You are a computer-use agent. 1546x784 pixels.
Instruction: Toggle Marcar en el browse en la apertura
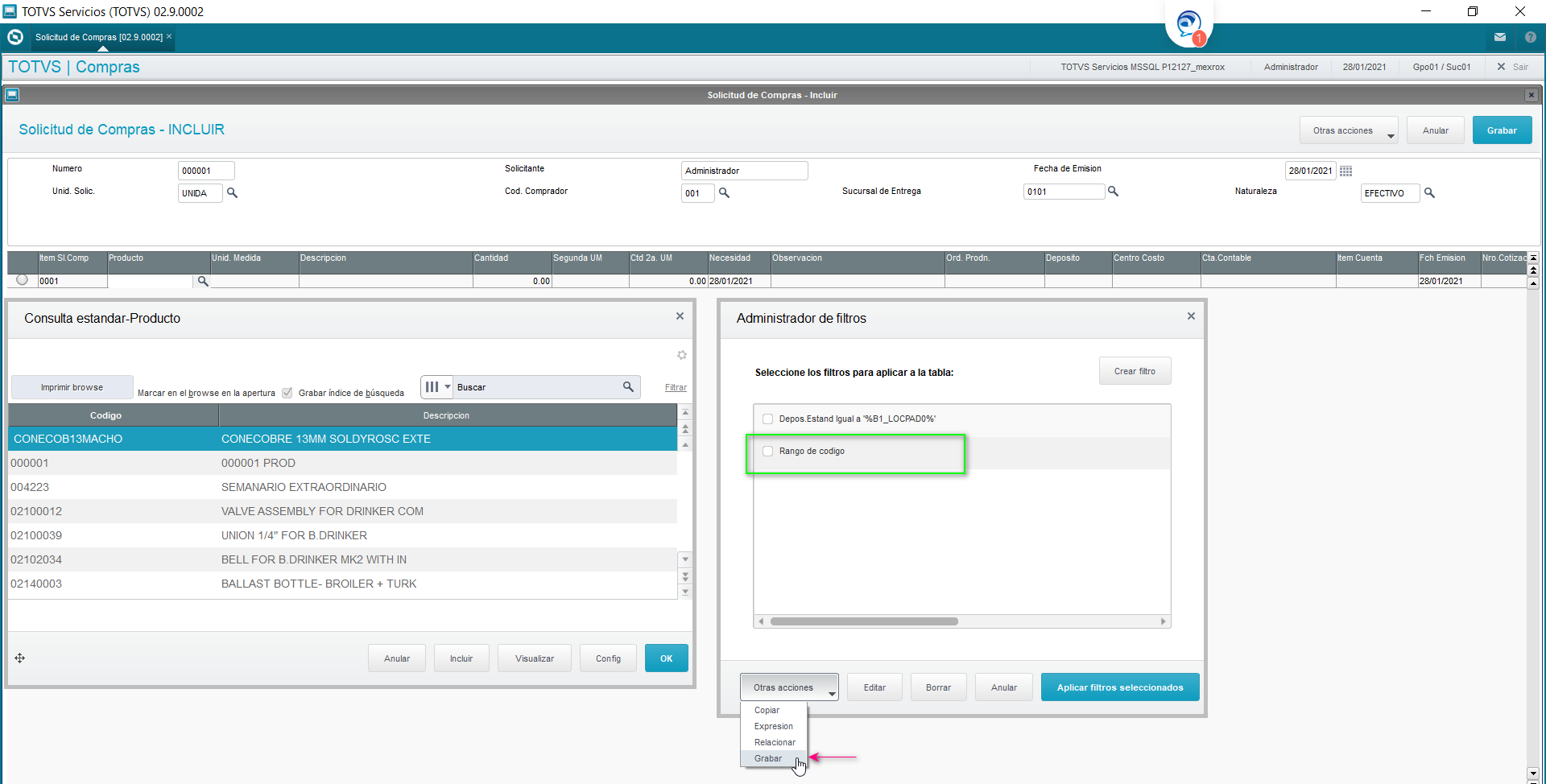tap(287, 393)
